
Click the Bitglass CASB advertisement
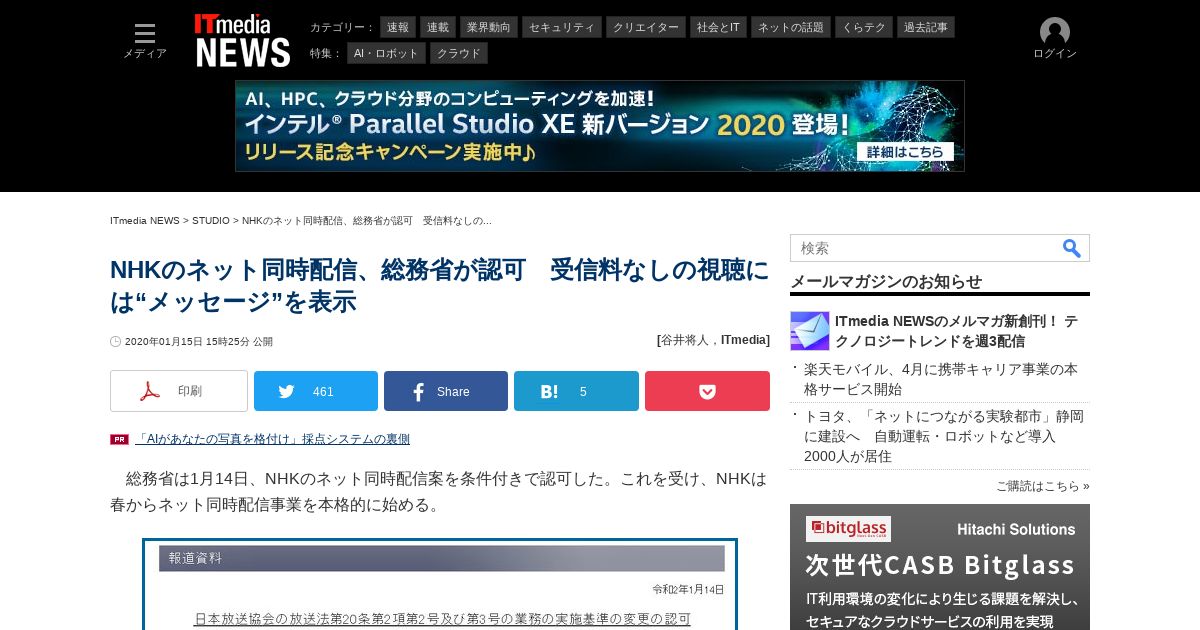pos(940,567)
